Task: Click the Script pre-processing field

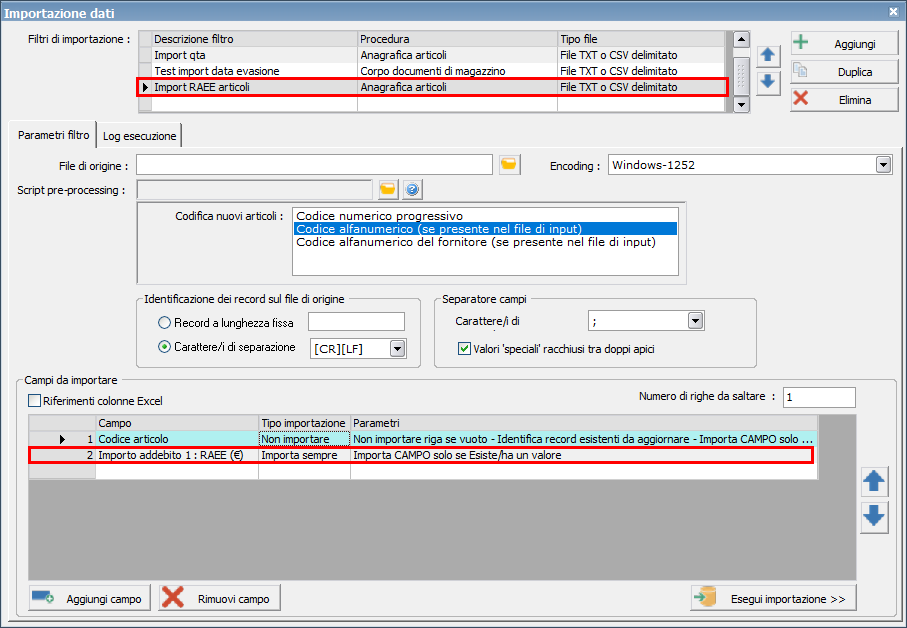Action: (x=255, y=190)
